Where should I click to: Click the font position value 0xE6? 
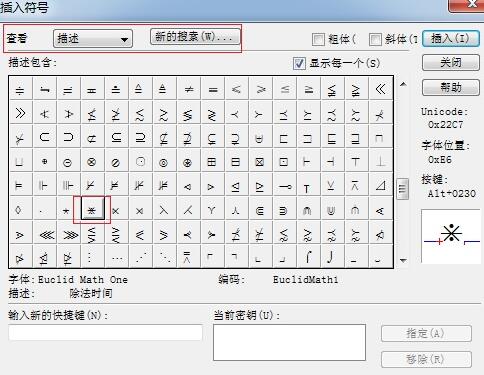(x=440, y=160)
